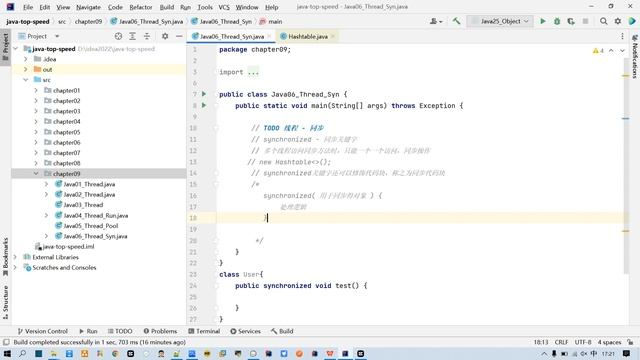The image size is (640, 360).
Task: Expand External Libraries node
Action: pyautogui.click(x=16, y=257)
